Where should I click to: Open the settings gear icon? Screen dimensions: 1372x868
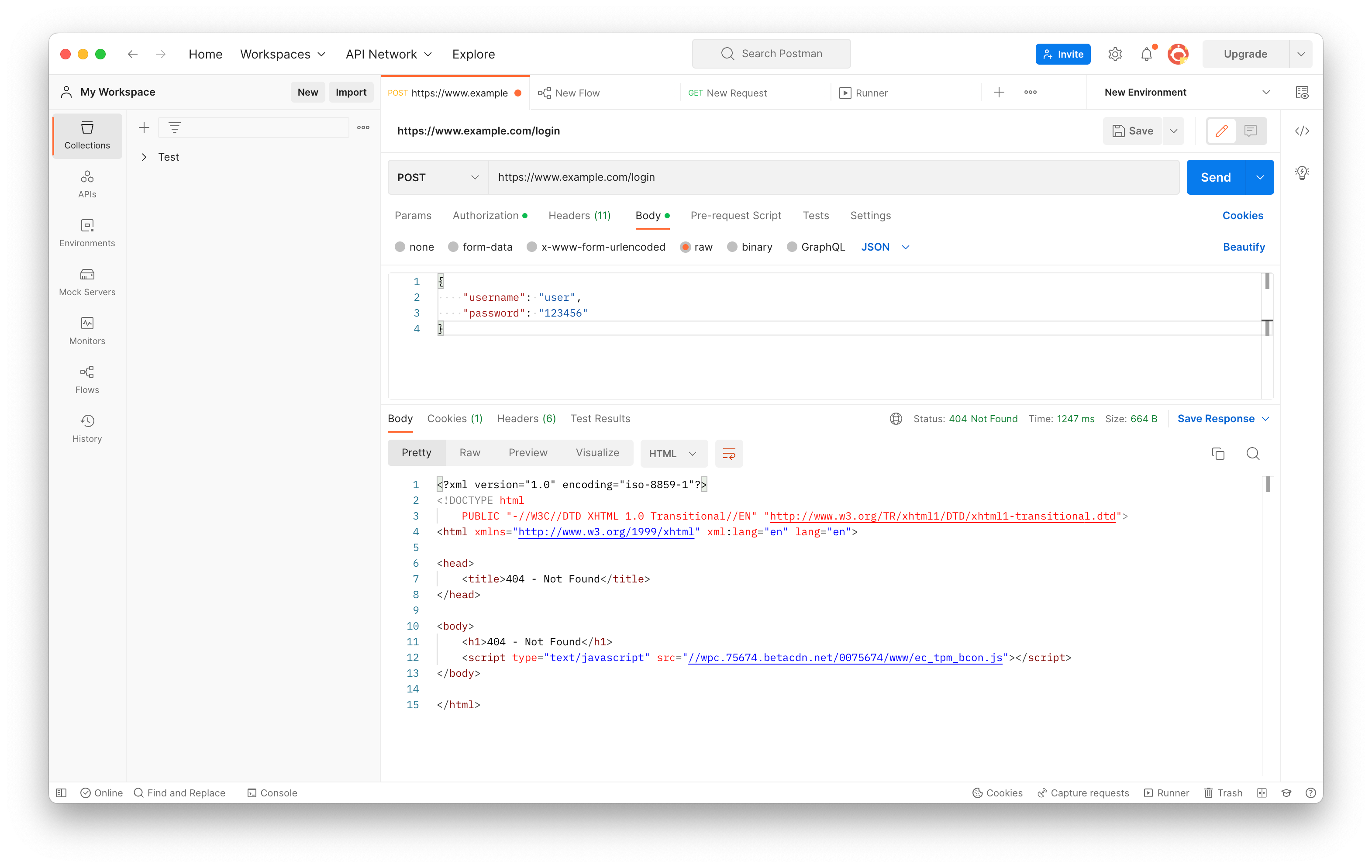tap(1114, 54)
